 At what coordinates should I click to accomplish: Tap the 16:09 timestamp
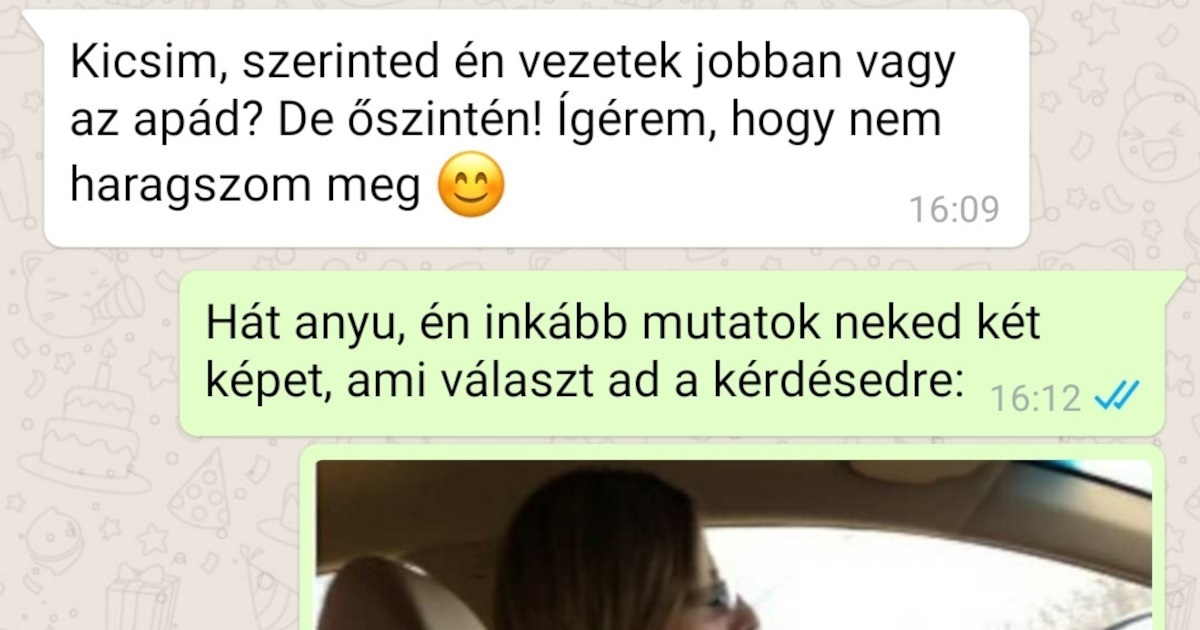point(954,210)
